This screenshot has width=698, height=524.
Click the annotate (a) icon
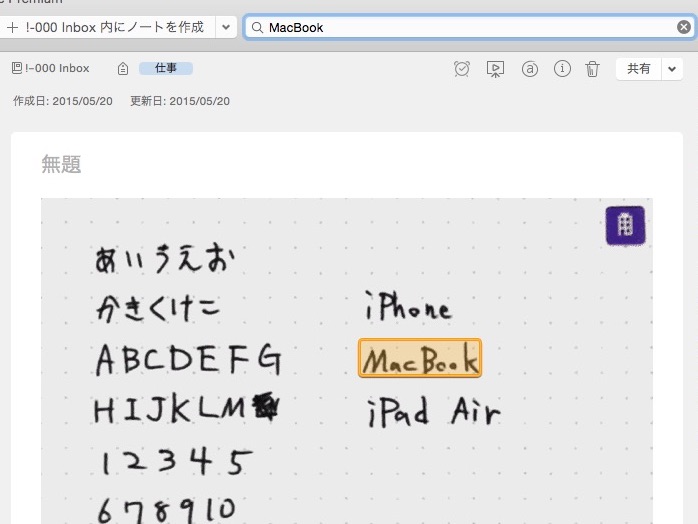529,69
